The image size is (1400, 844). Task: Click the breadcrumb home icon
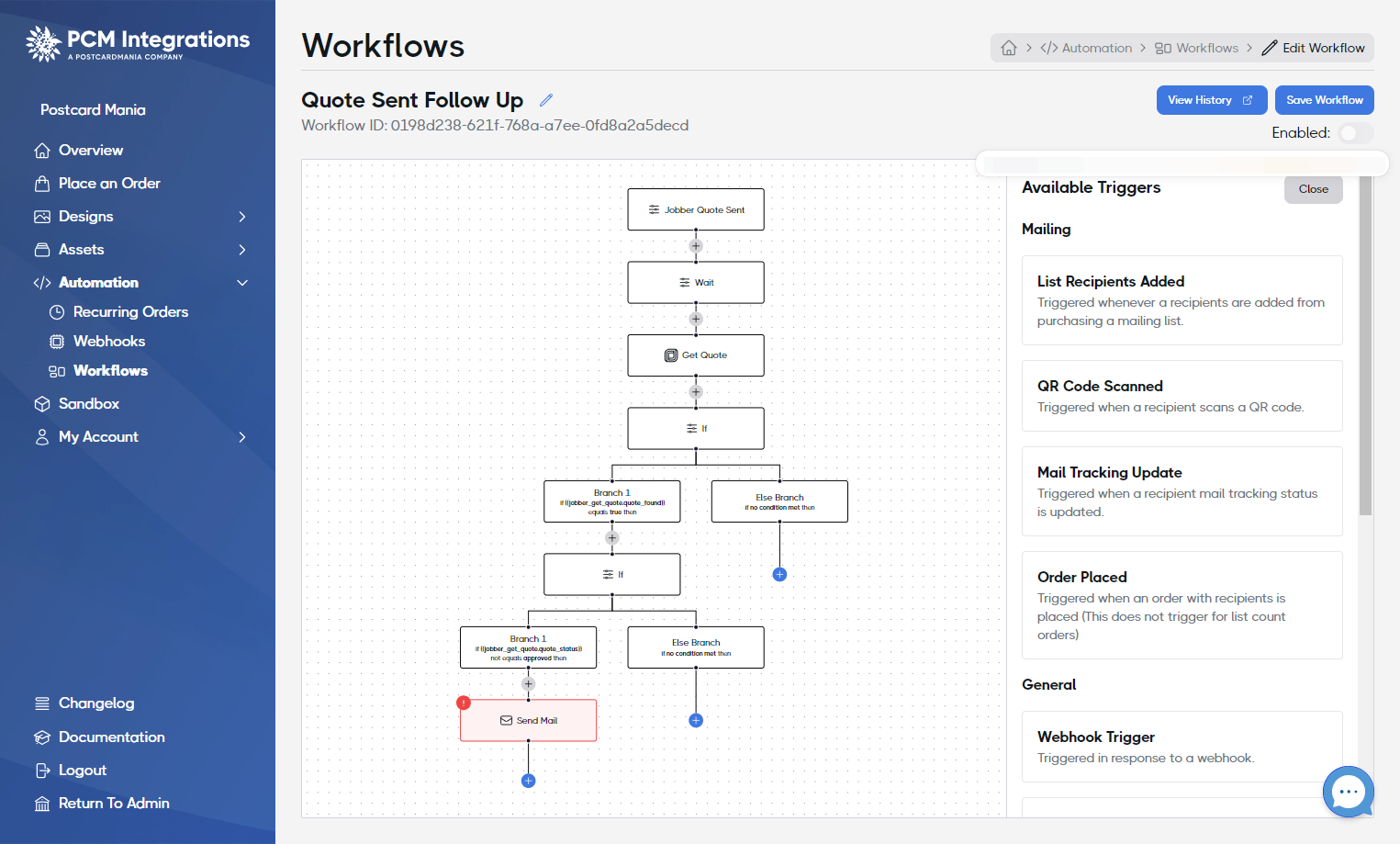(x=1009, y=48)
